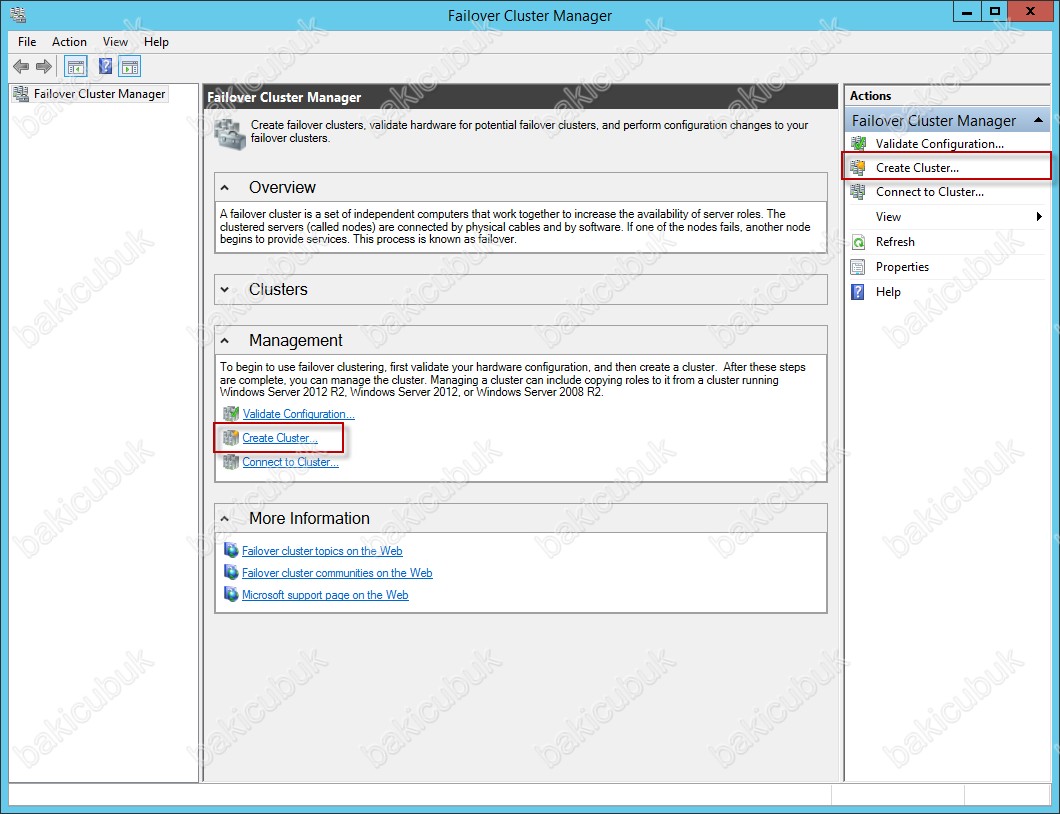Viewport: 1060px width, 814px height.
Task: Open the View submenu arrow in Actions
Action: pos(1039,217)
